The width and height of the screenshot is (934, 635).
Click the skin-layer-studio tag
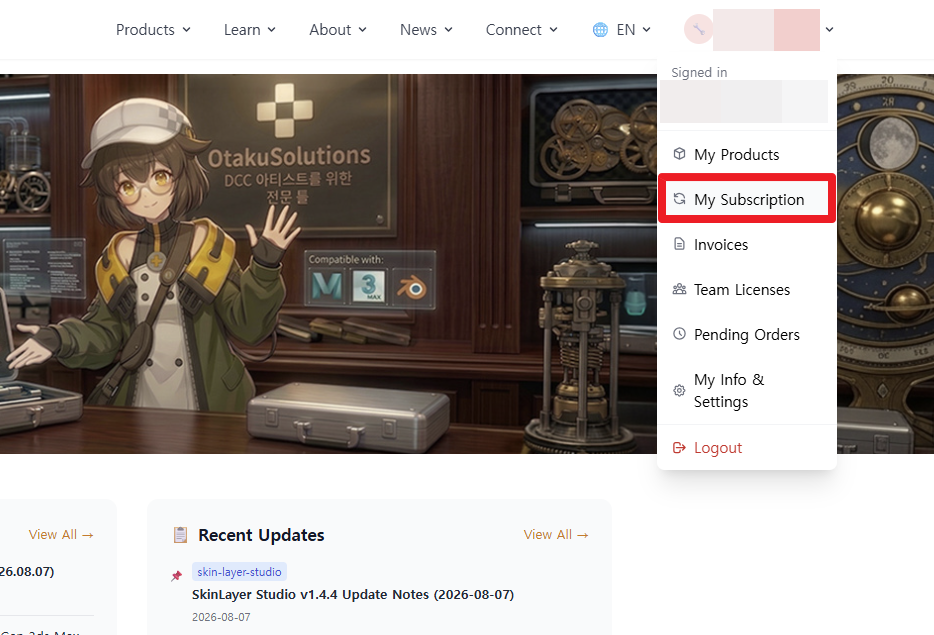tap(239, 572)
